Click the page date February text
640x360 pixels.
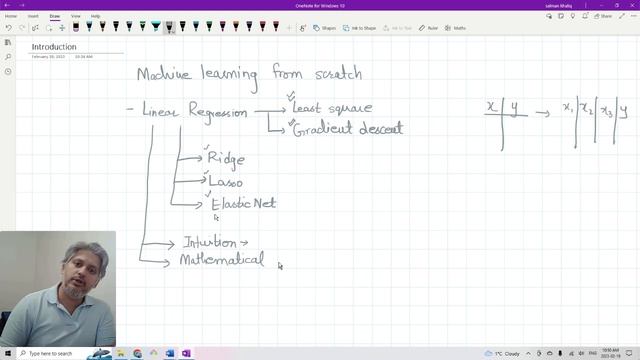48,57
